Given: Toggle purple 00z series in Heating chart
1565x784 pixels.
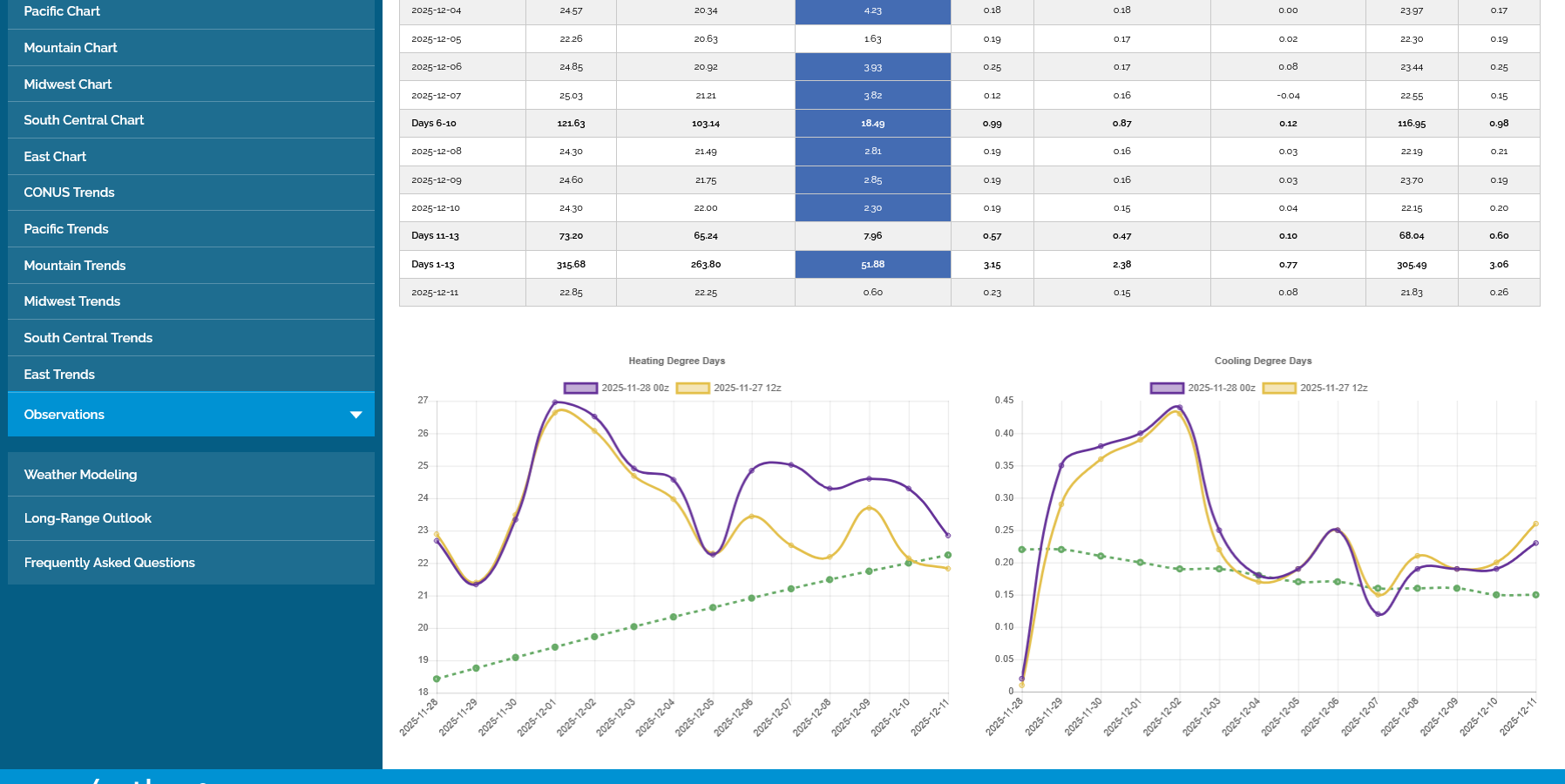Looking at the screenshot, I should tap(616, 389).
